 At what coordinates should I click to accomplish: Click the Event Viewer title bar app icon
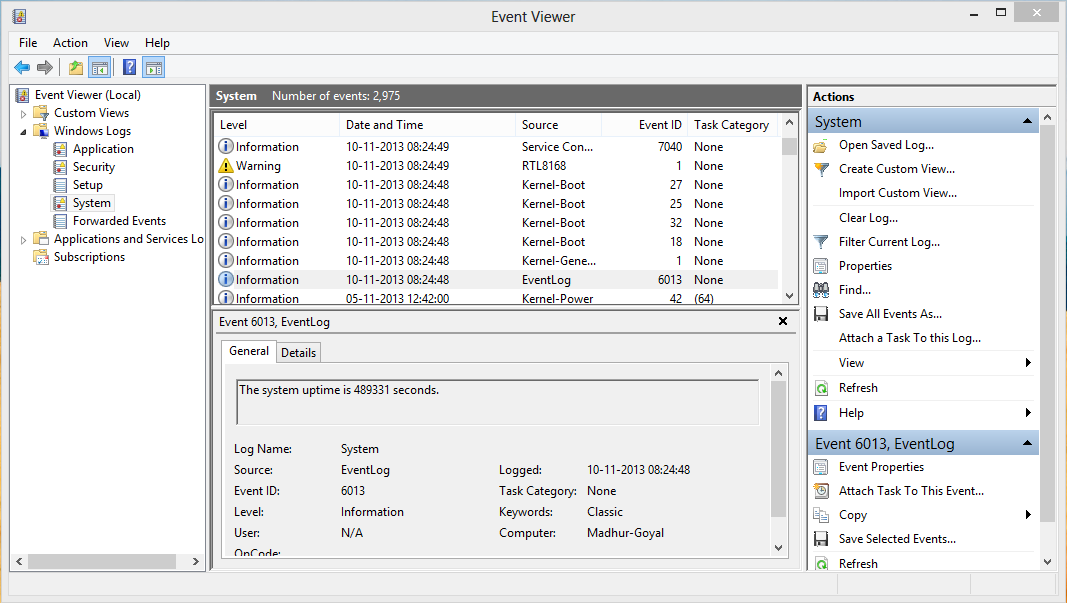pos(19,16)
